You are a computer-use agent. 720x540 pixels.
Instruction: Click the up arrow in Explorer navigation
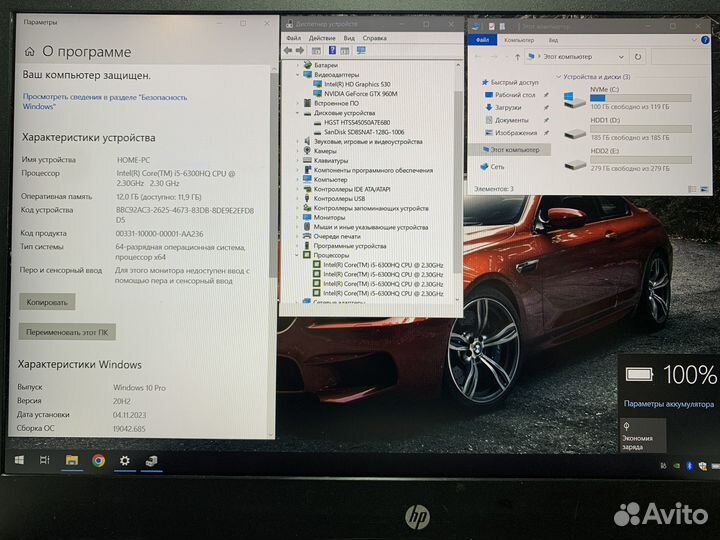518,57
